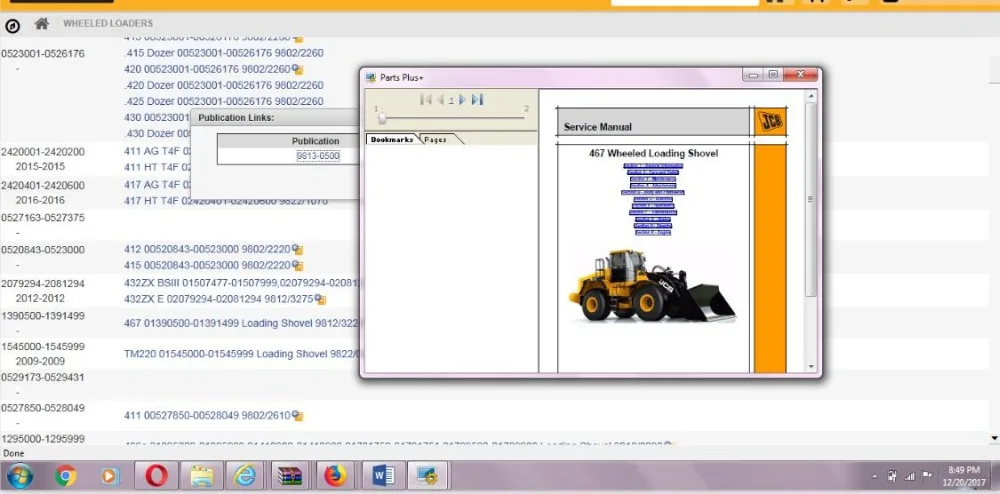Click the wheeled loader image in manual
The image size is (1000, 494).
click(652, 286)
